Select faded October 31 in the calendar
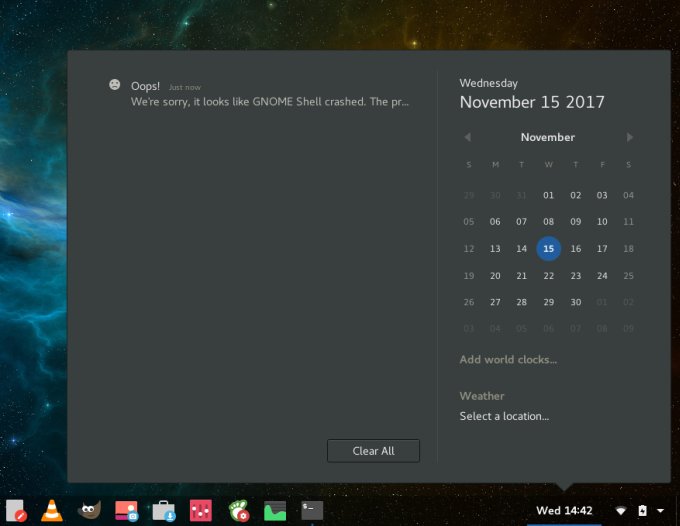 [521, 196]
